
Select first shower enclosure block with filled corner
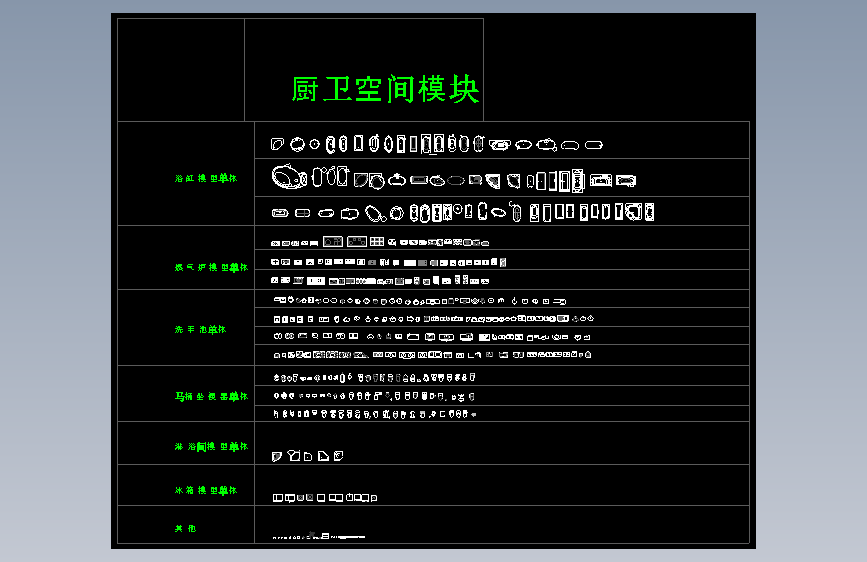pos(277,456)
